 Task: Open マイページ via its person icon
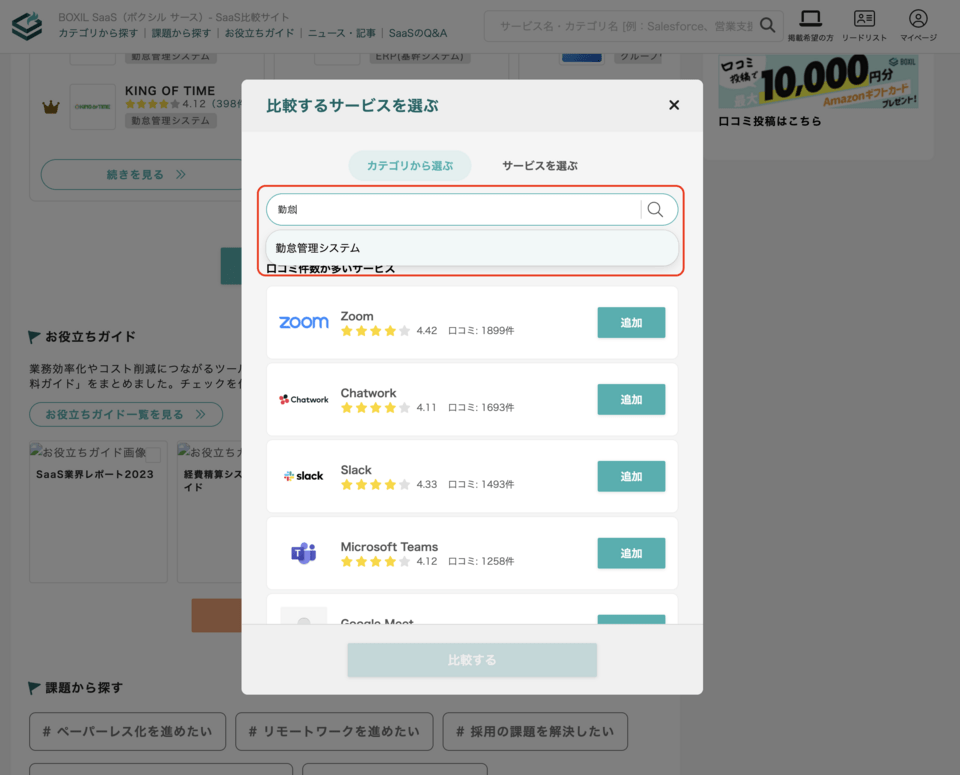(918, 17)
